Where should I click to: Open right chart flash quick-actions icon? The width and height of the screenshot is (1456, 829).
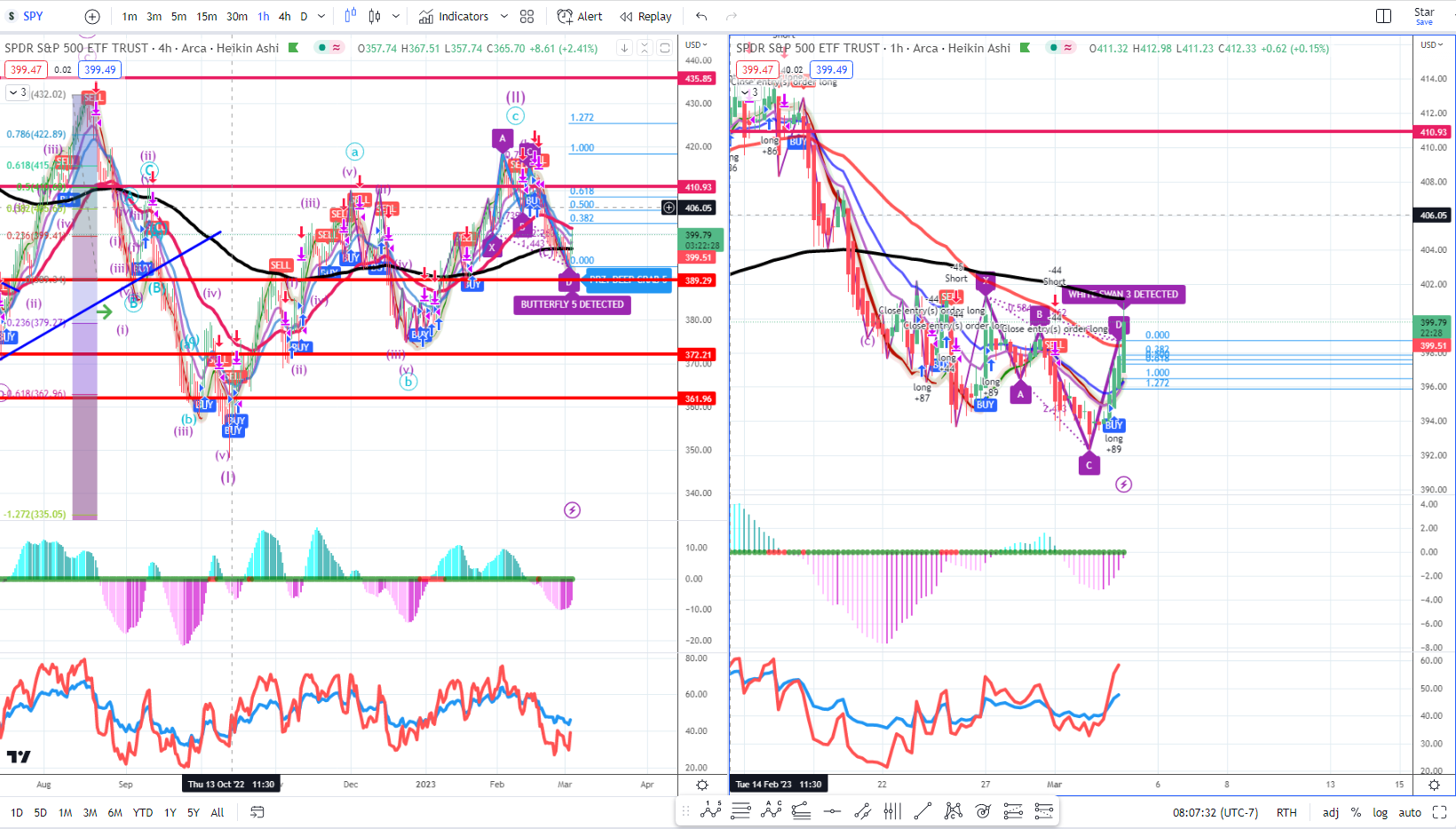[1123, 485]
